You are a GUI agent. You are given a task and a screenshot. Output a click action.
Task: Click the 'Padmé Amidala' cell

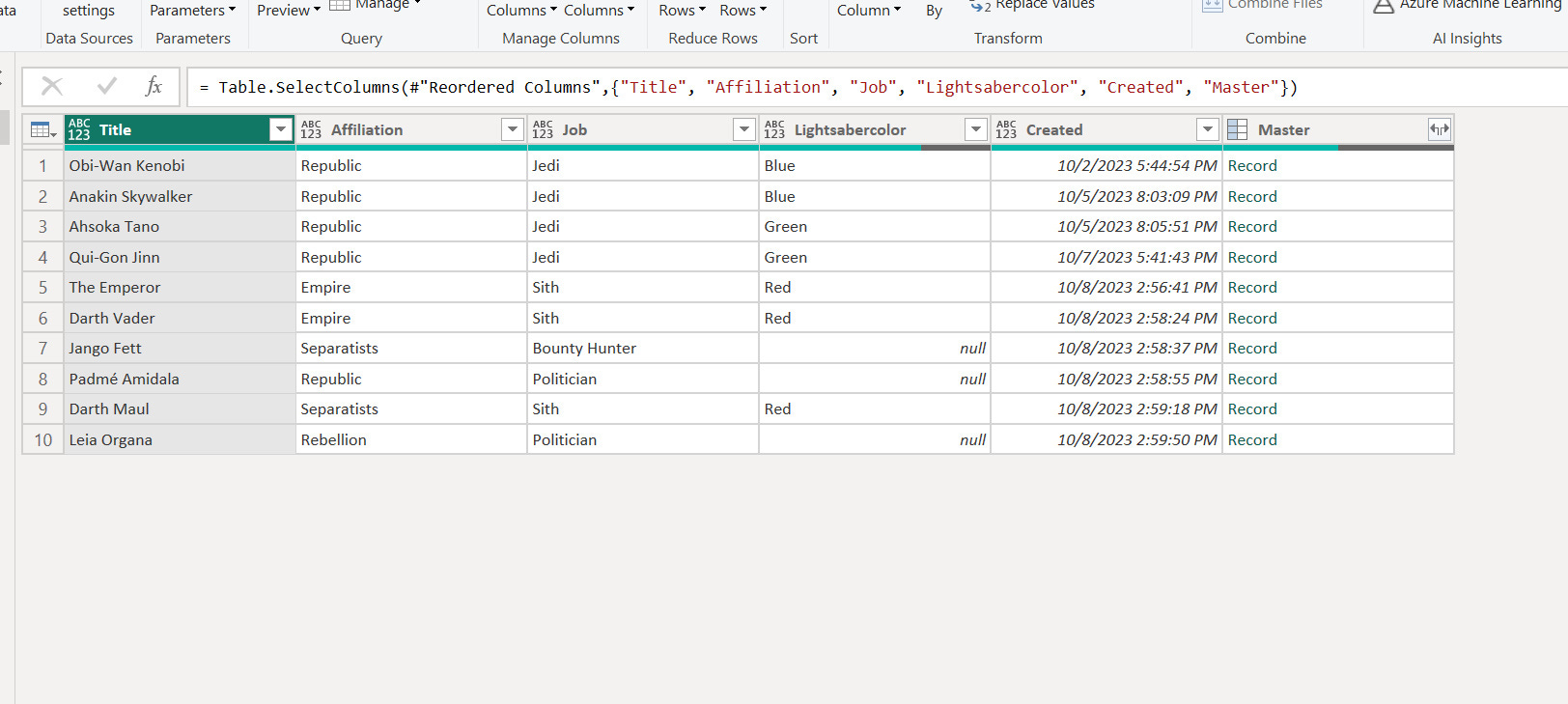coord(180,379)
